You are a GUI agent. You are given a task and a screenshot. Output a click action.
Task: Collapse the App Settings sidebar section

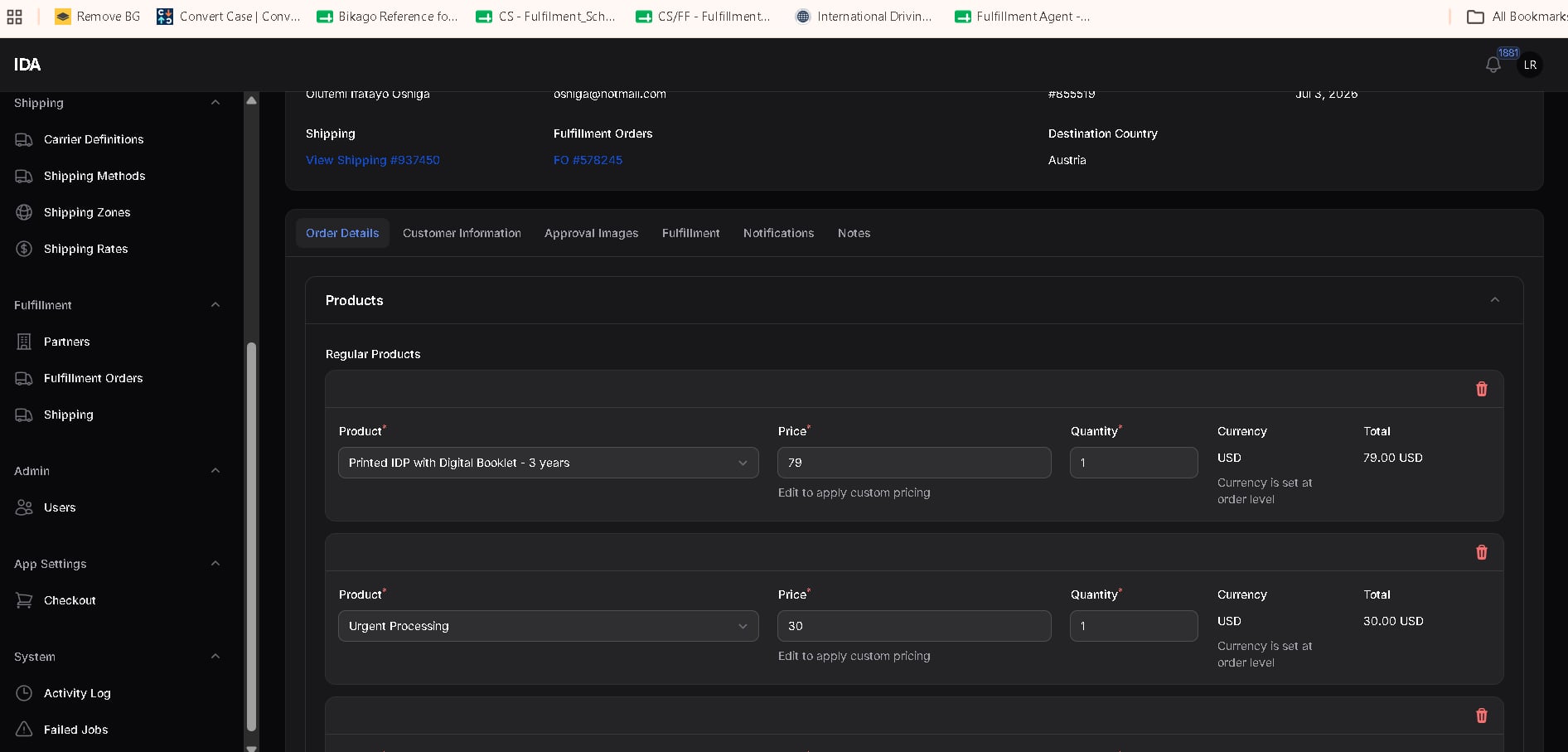215,564
